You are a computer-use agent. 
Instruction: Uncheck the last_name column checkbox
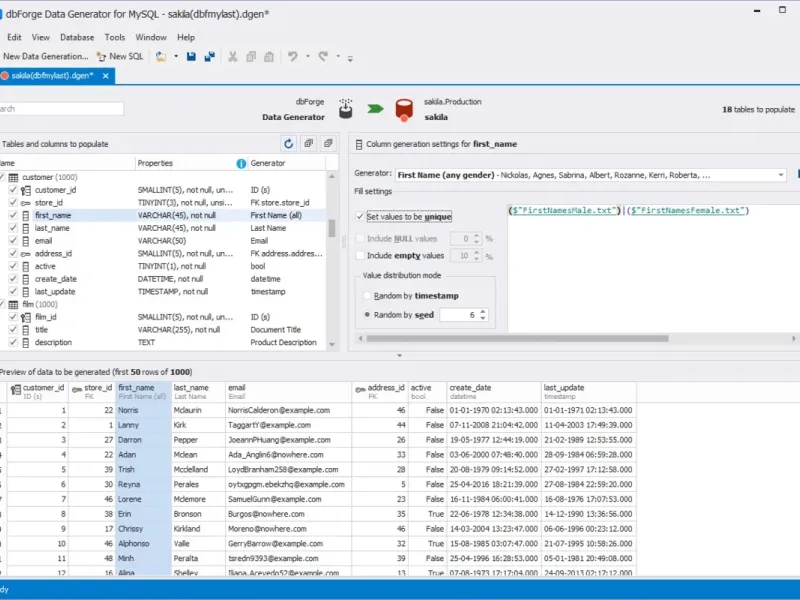(13, 228)
